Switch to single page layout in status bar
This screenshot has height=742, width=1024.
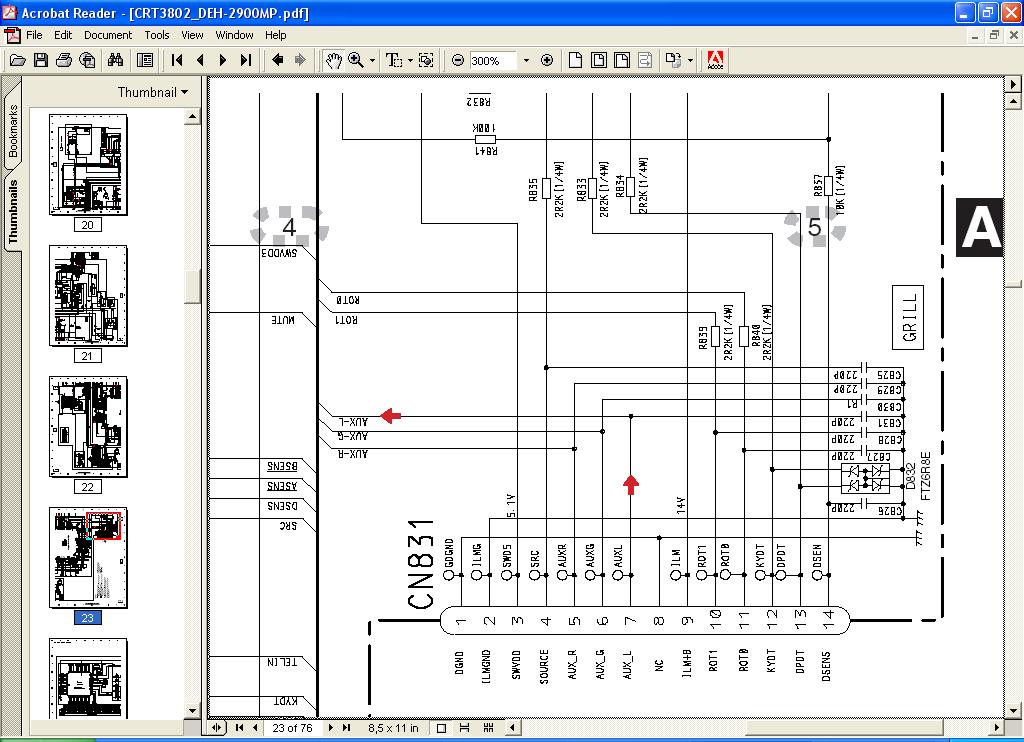click(x=441, y=728)
